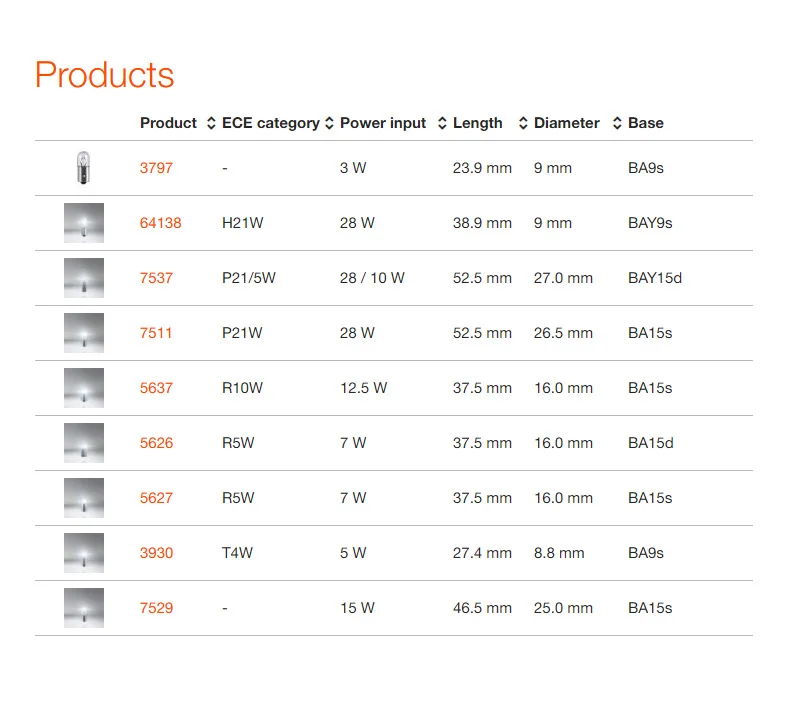Select the 26.5 mm diameter cell
Viewport: 790px width, 718px height.
point(563,333)
